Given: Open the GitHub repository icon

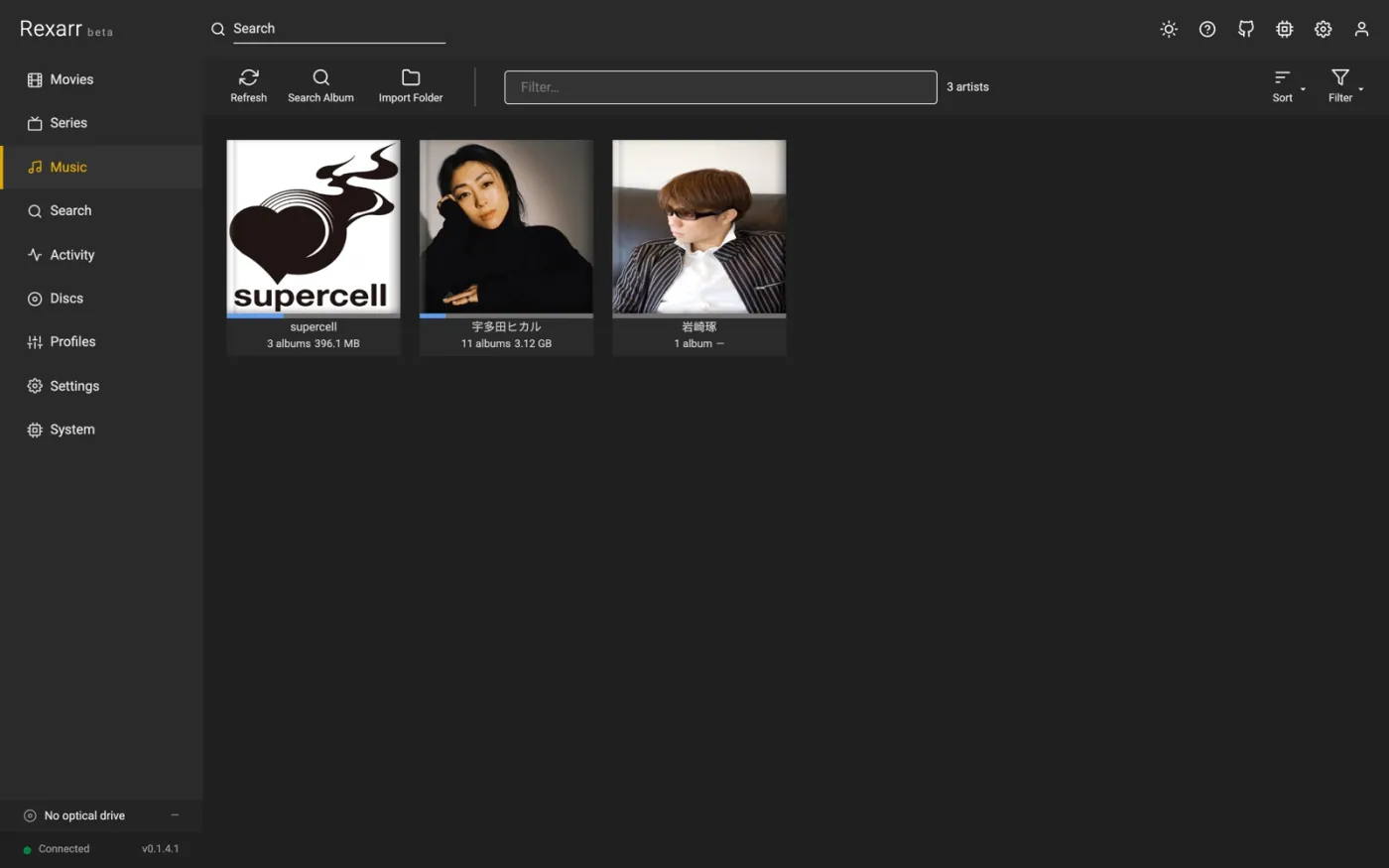Looking at the screenshot, I should click(1246, 29).
